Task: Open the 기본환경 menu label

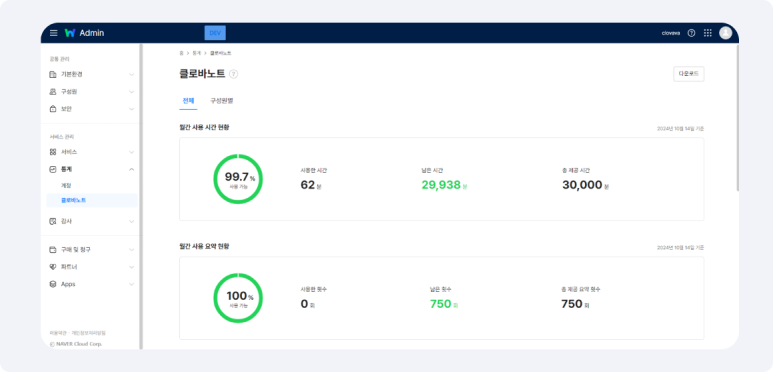Action: (71, 74)
